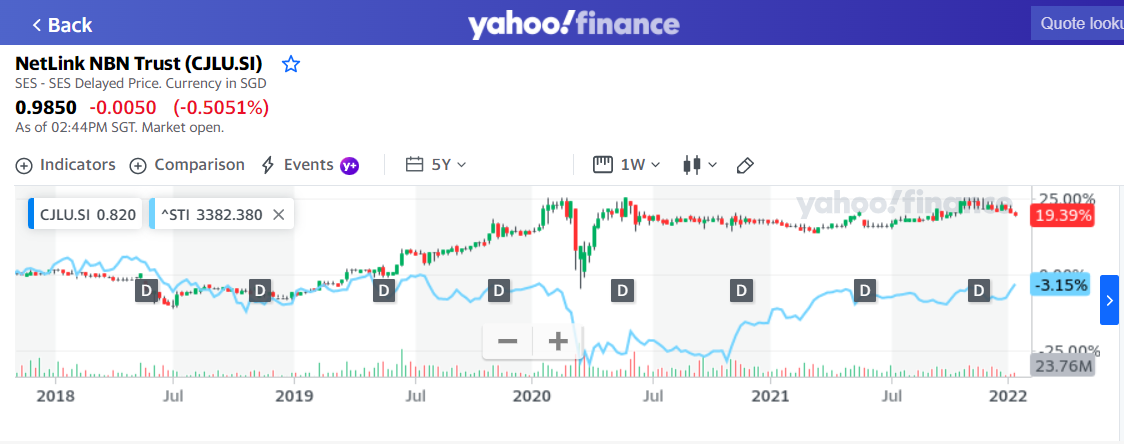Click the Yahoo Finance logo
This screenshot has height=444, width=1124.
(x=574, y=24)
